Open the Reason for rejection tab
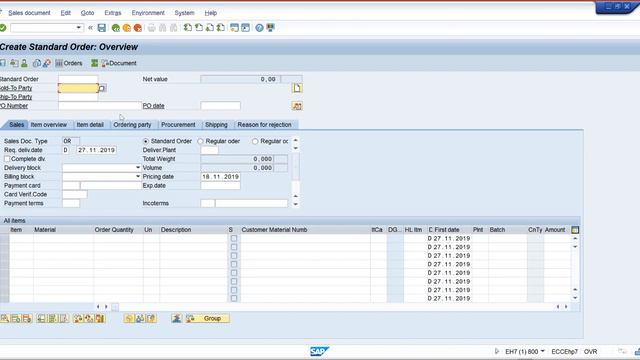Image resolution: width=640 pixels, height=360 pixels. point(264,125)
